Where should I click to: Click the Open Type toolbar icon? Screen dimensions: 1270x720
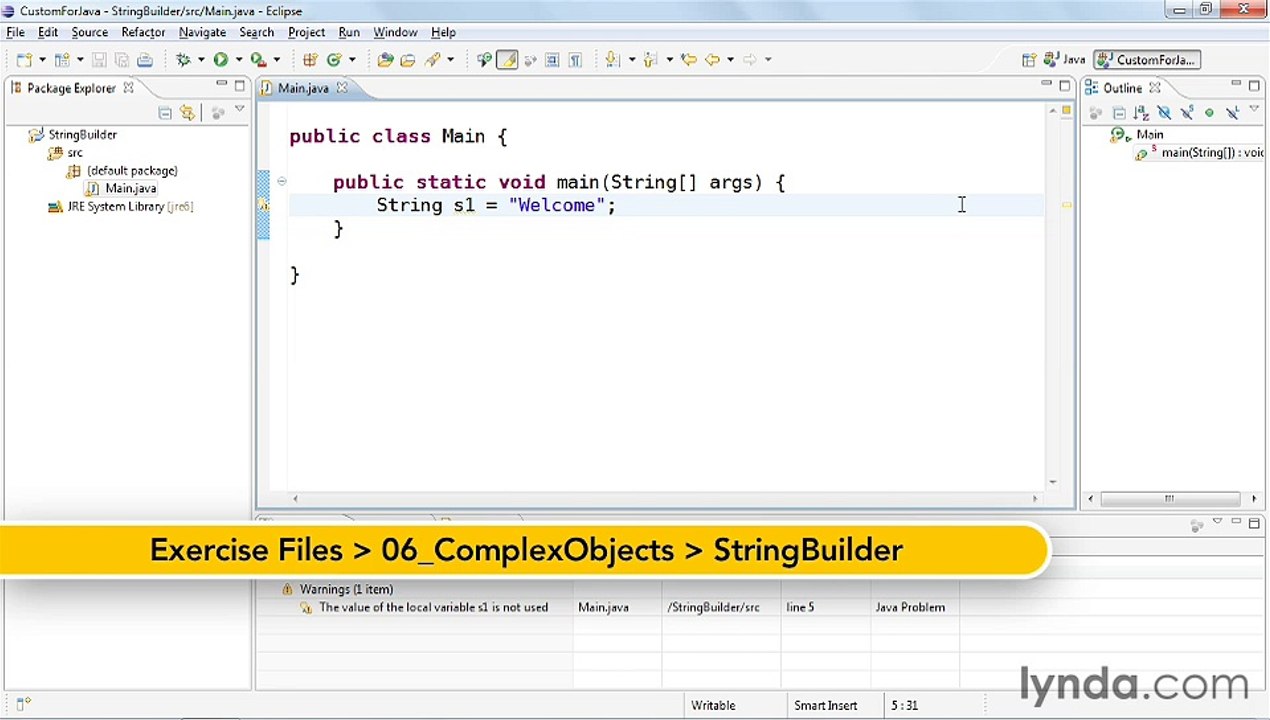click(x=385, y=60)
